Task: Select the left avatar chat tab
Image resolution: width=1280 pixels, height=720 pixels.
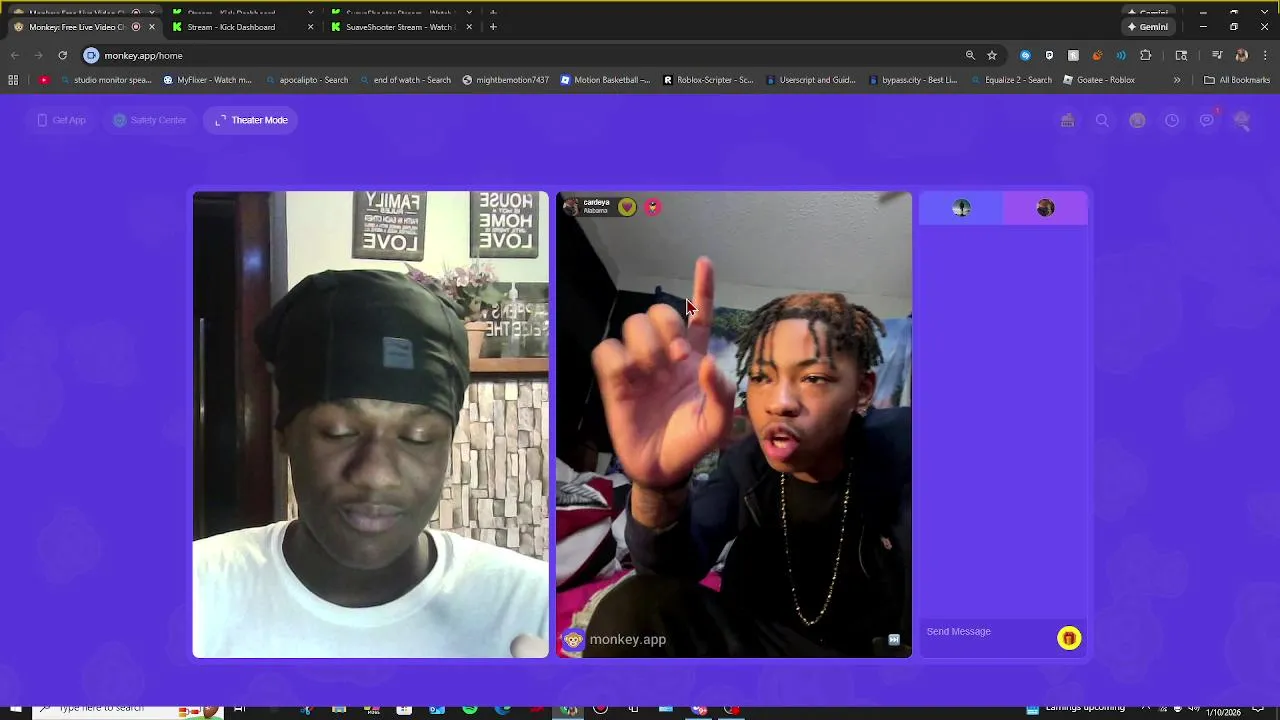Action: (x=961, y=208)
